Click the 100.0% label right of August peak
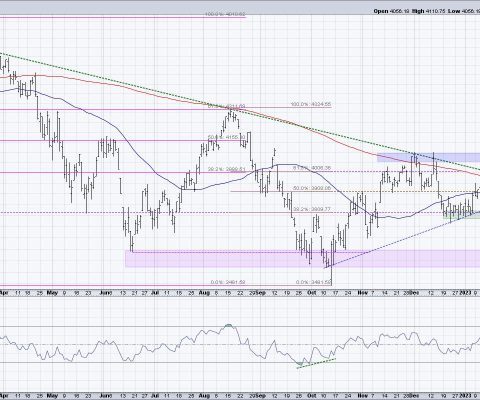Image resolution: width=480 pixels, height=400 pixels. (311, 104)
